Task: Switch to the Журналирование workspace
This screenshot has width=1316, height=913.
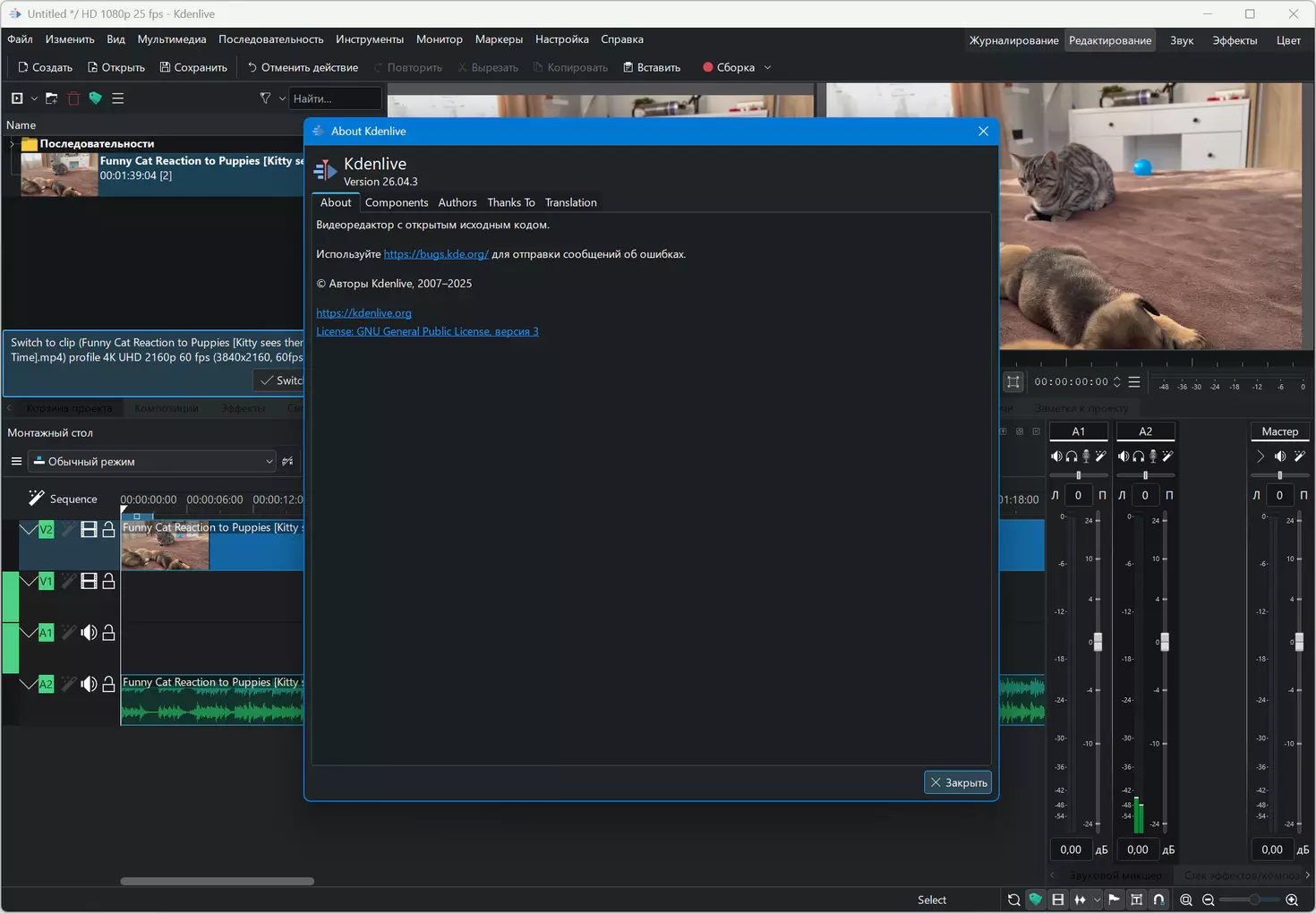Action: pos(1013,40)
